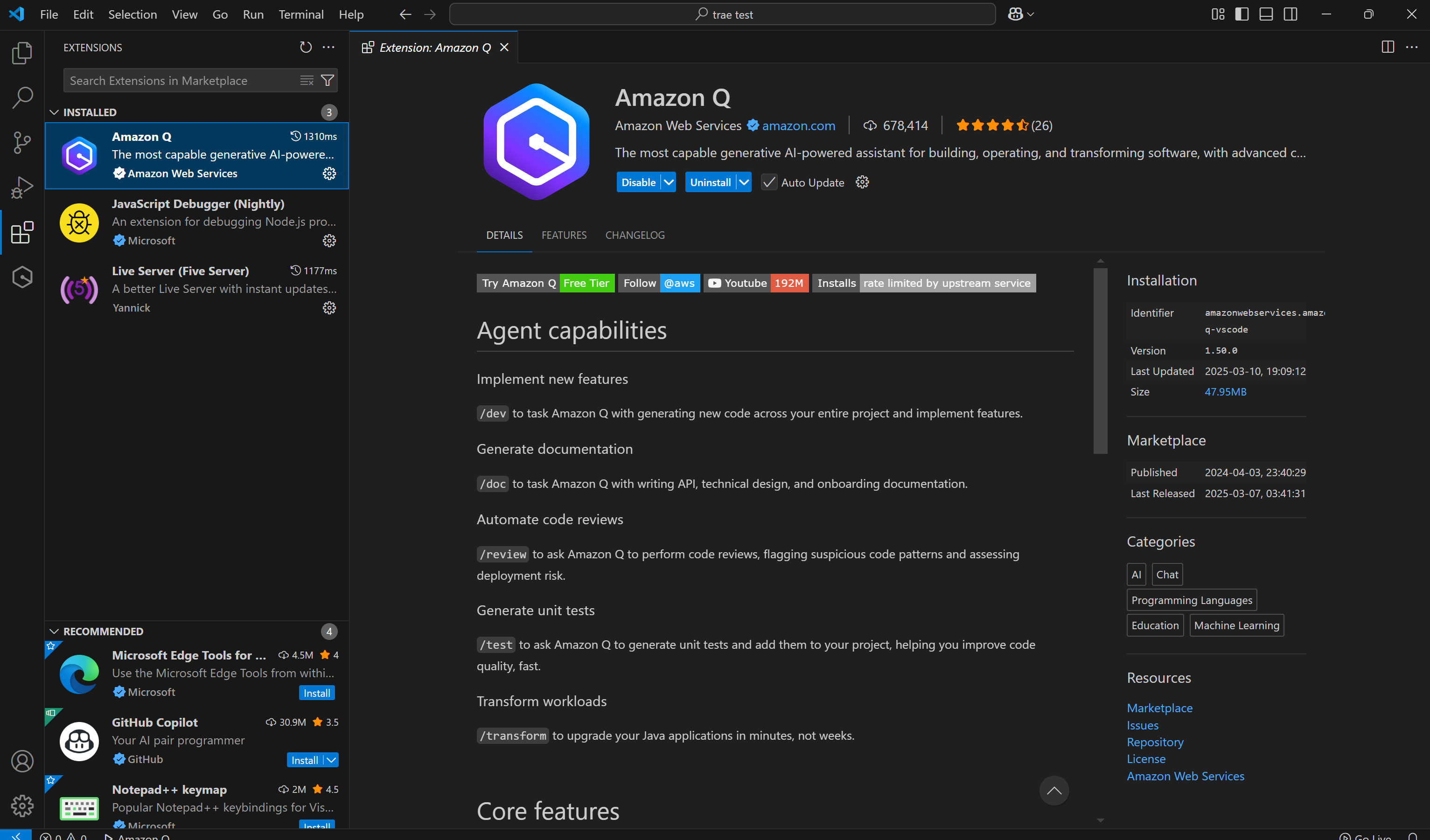The width and height of the screenshot is (1430, 840).
Task: Go forward with the navigation arrow
Action: [x=430, y=14]
